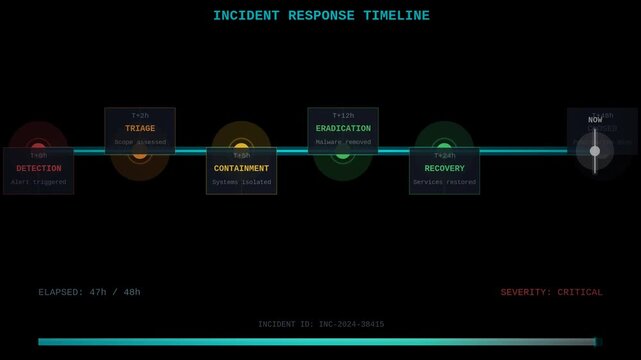Click the 'Systems isolated' description text

pos(241,182)
